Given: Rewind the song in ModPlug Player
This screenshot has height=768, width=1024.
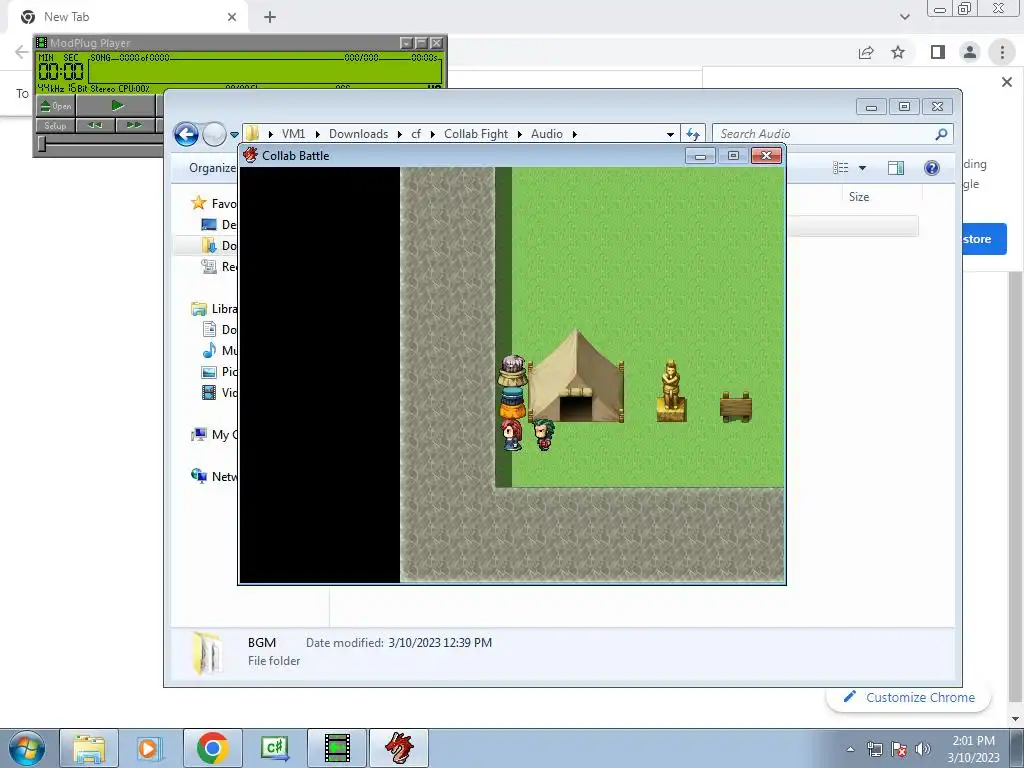Looking at the screenshot, I should pyautogui.click(x=95, y=125).
